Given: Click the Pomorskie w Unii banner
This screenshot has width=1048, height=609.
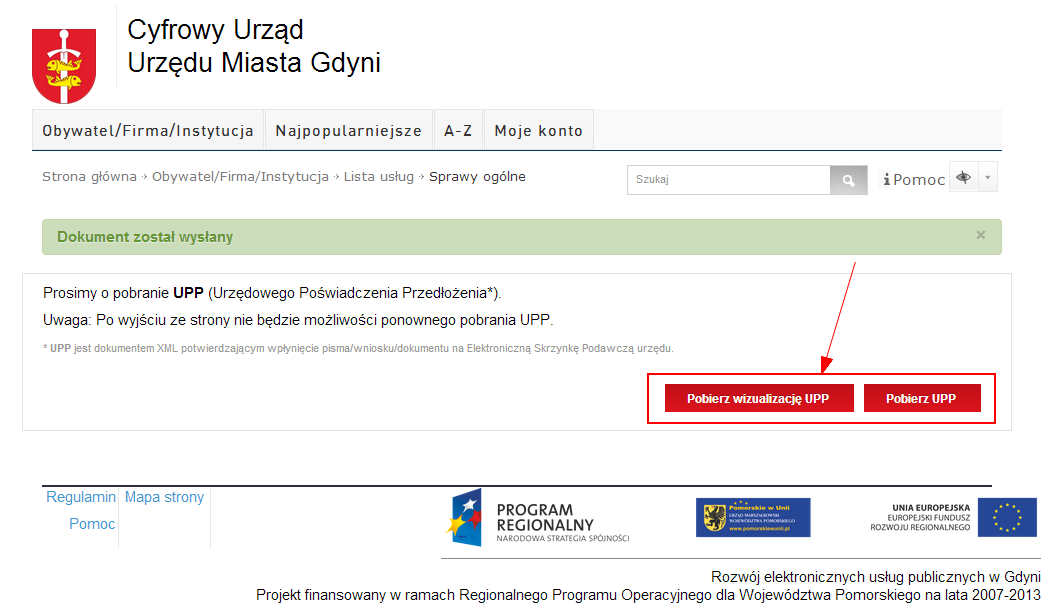Looking at the screenshot, I should coord(753,517).
